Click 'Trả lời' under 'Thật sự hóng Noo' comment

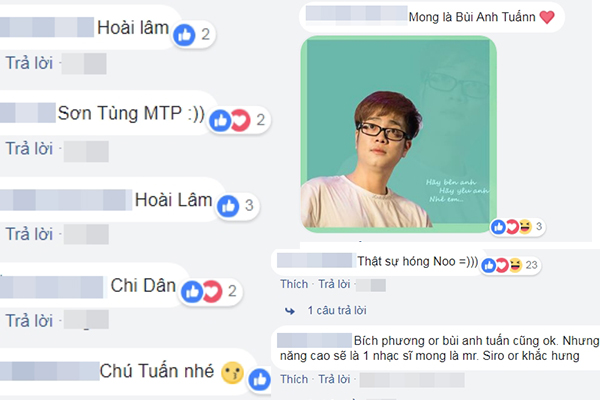click(334, 284)
